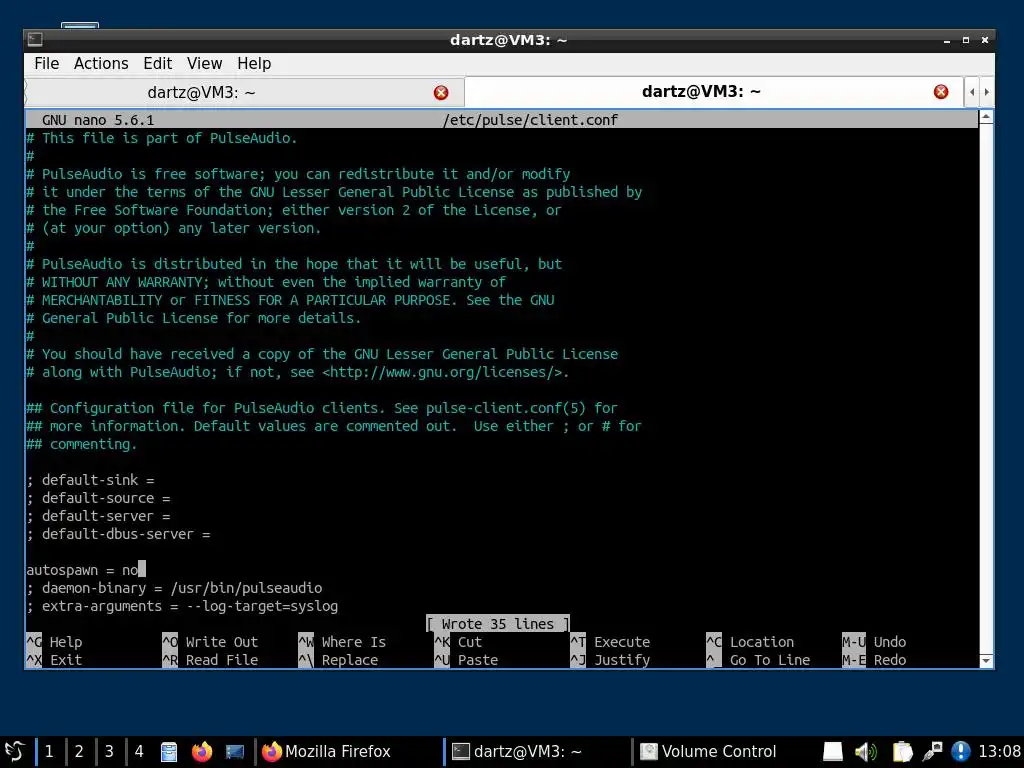This screenshot has height=768, width=1024.
Task: Switch to workspace 3
Action: coord(109,752)
